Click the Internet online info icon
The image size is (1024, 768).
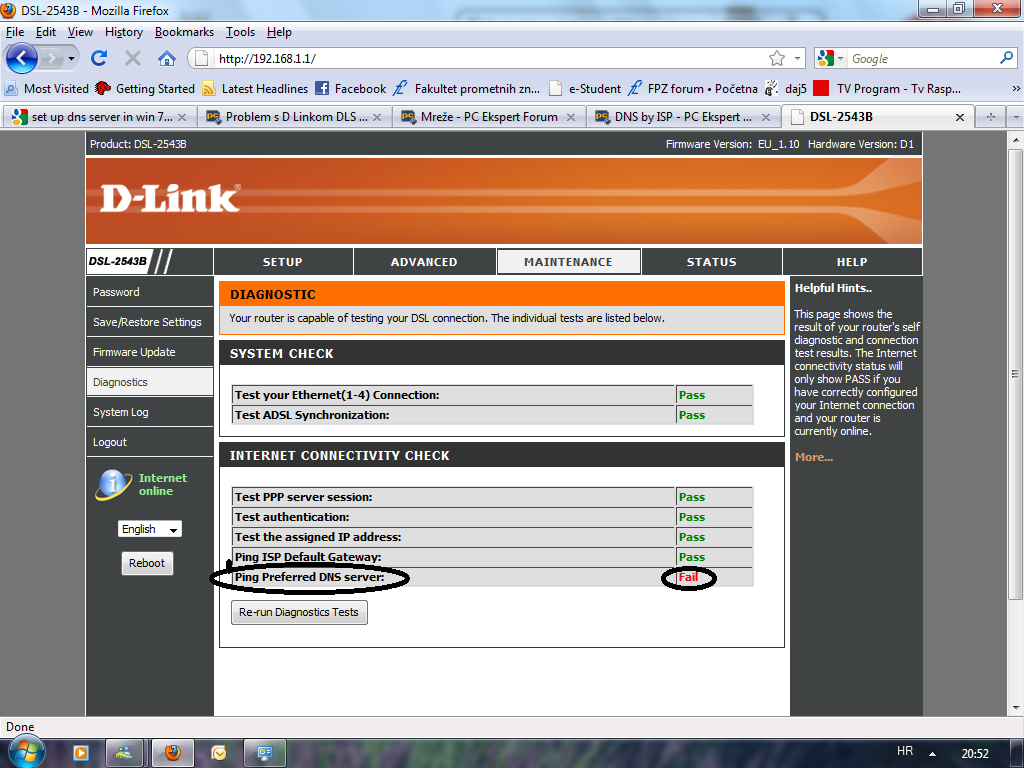point(113,485)
